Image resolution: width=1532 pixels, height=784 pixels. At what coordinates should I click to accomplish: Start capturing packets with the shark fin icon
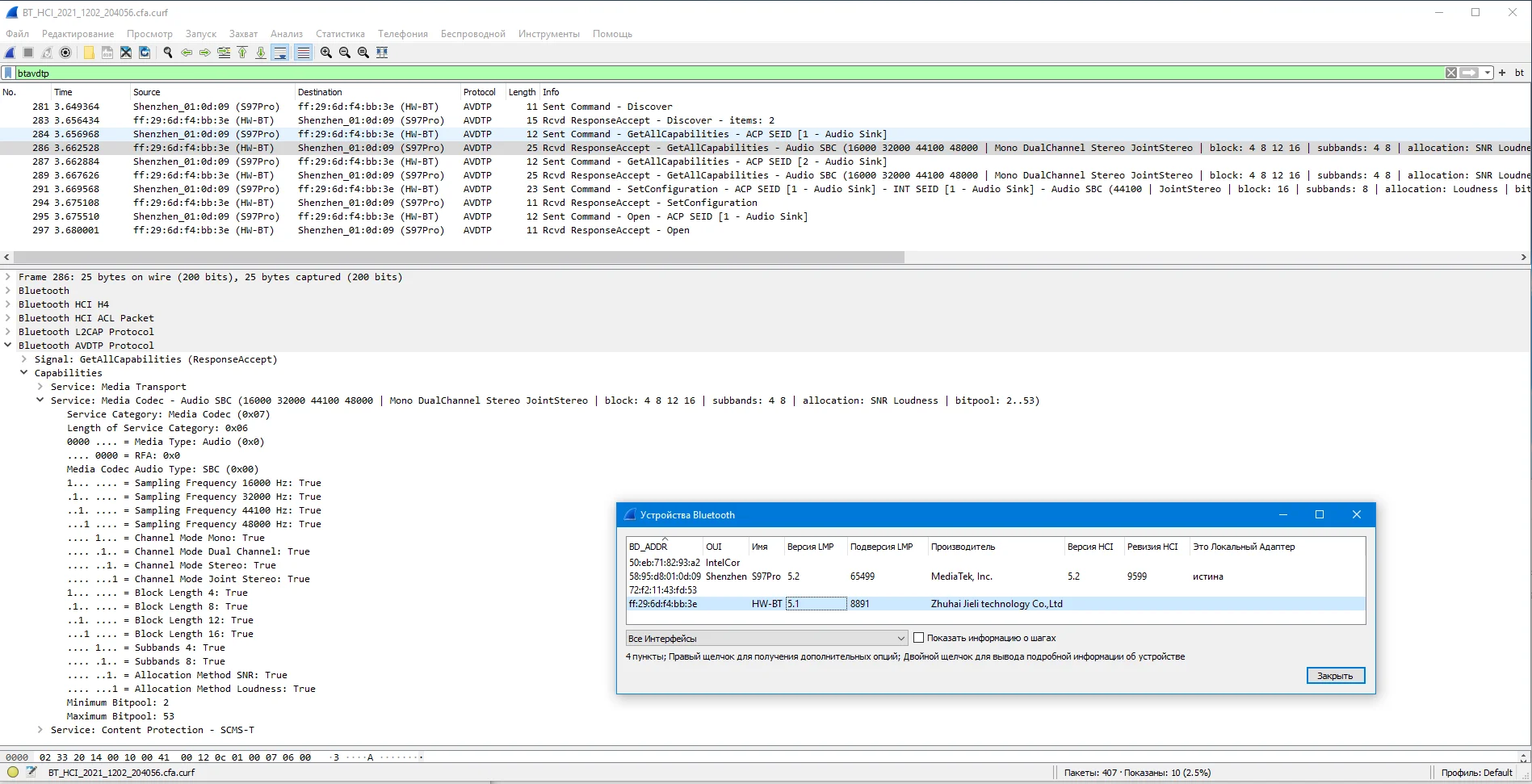pos(10,52)
